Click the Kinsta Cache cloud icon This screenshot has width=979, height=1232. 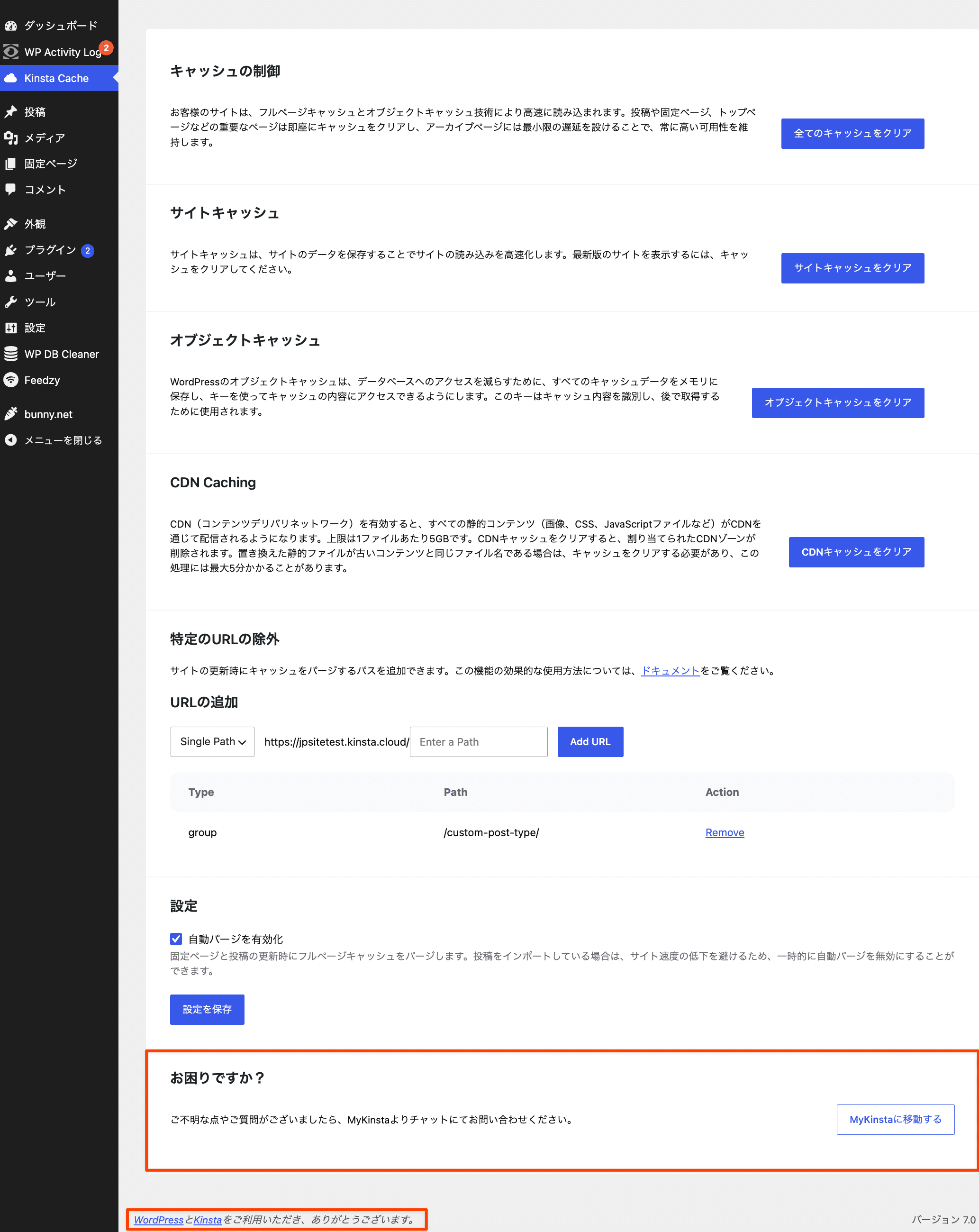pos(11,78)
